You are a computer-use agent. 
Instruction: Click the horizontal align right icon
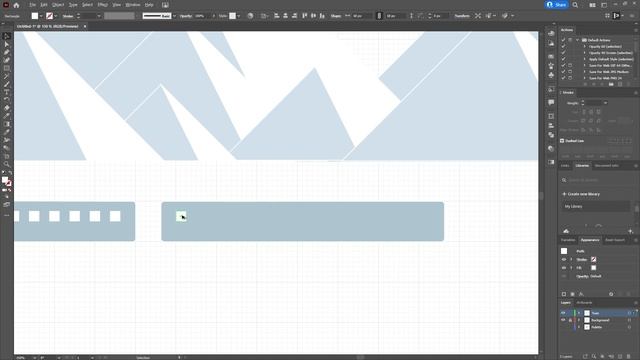[295, 16]
